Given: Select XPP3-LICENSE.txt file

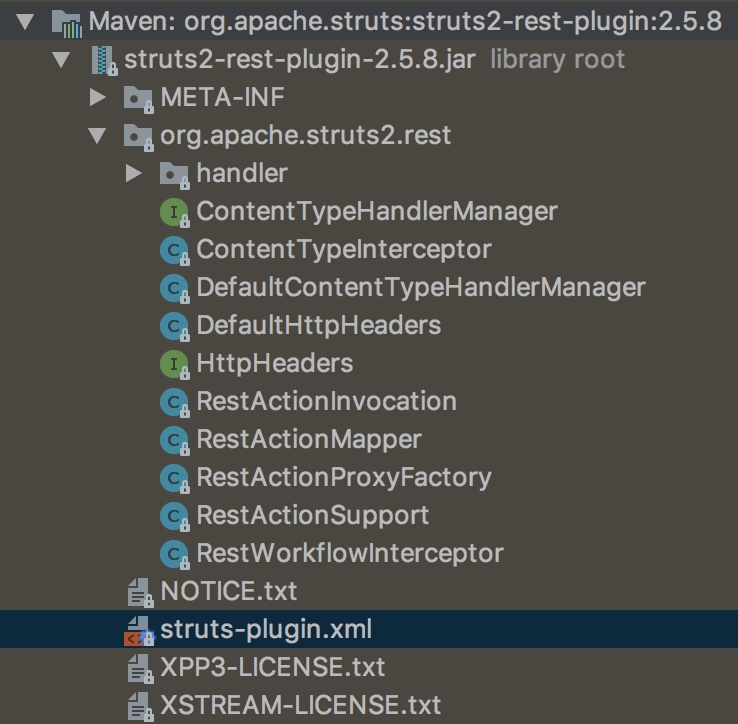Looking at the screenshot, I should coord(273,667).
